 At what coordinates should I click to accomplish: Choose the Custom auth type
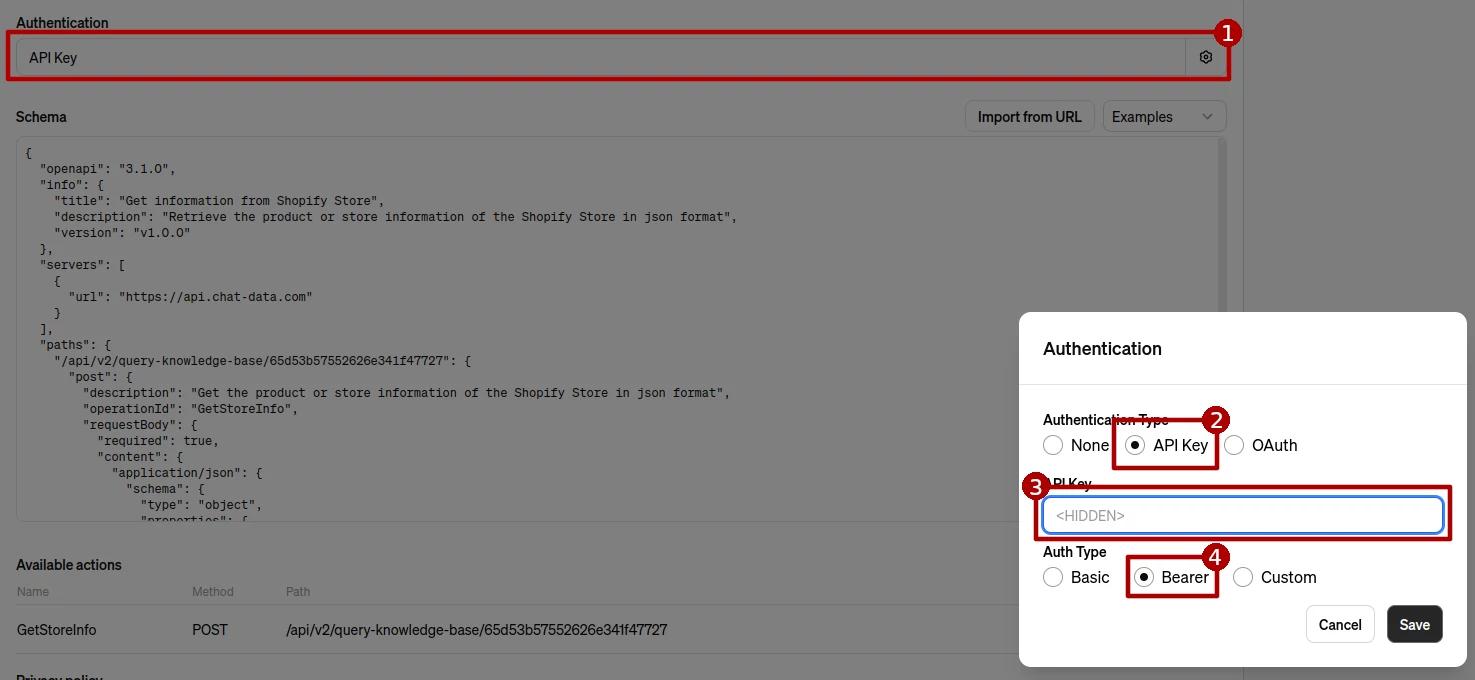(x=1243, y=577)
